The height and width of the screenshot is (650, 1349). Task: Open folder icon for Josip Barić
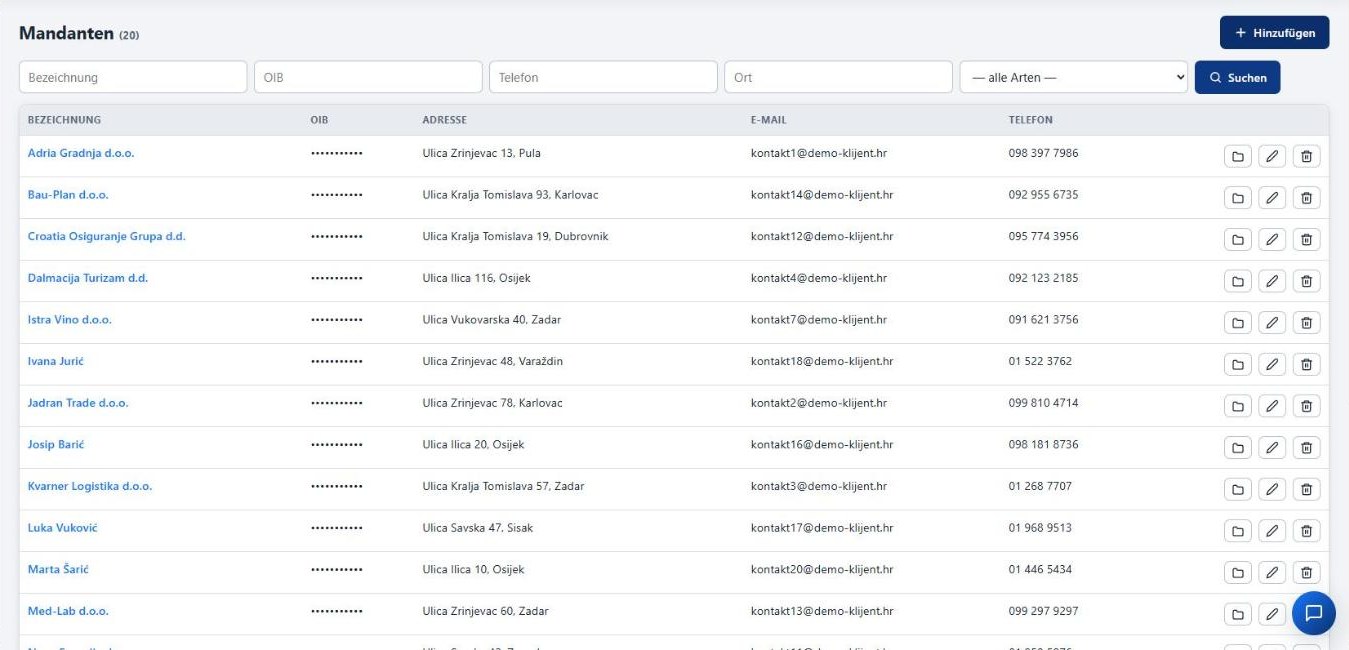(x=1237, y=448)
